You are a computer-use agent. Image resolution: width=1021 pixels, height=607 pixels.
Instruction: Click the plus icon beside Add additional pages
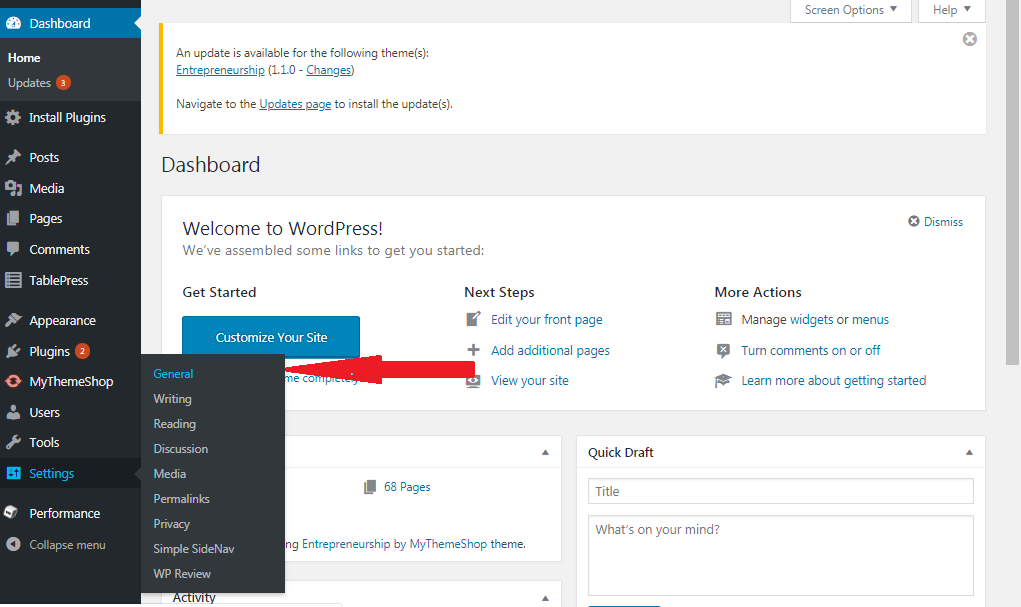click(x=473, y=350)
